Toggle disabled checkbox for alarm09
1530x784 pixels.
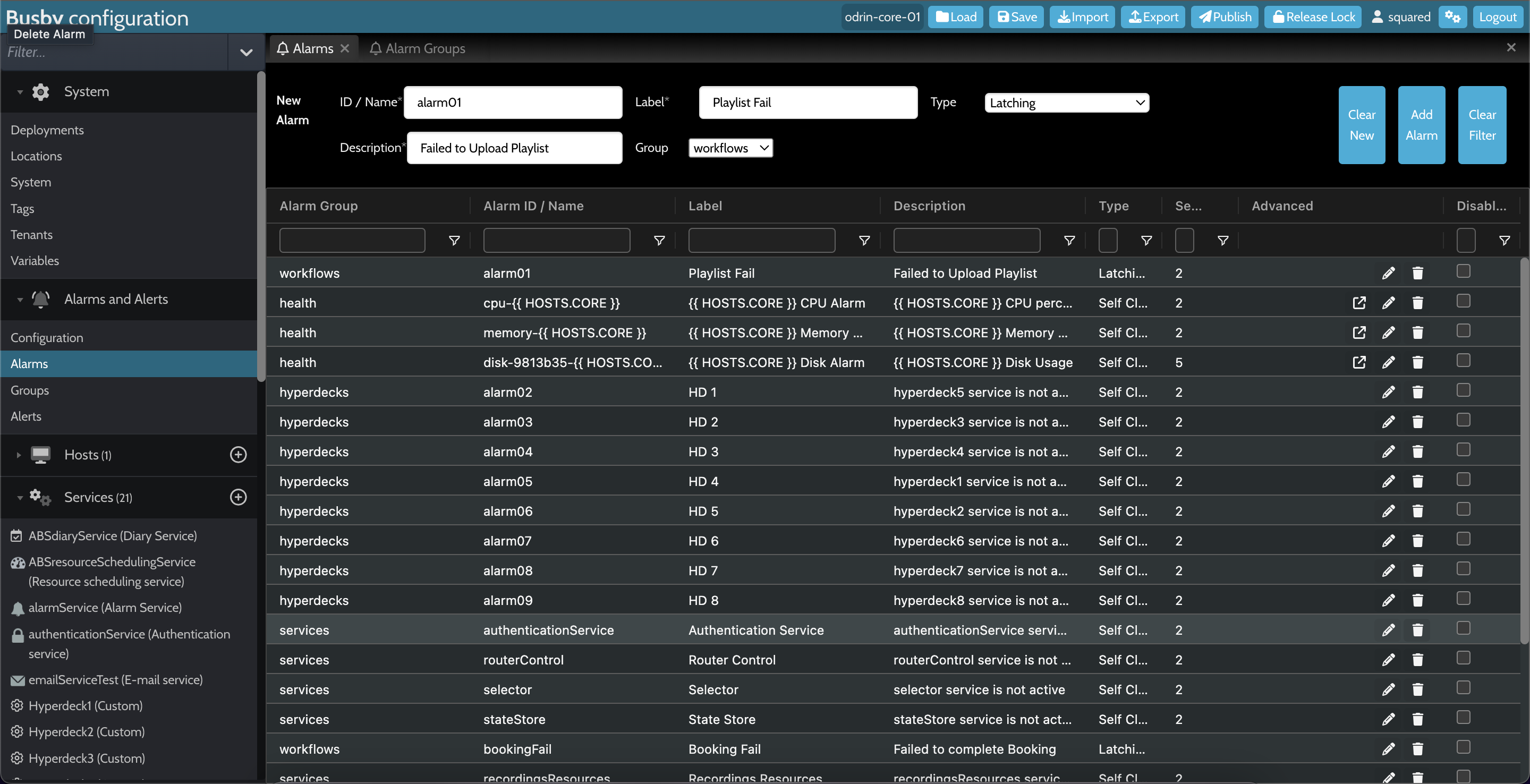click(1464, 598)
